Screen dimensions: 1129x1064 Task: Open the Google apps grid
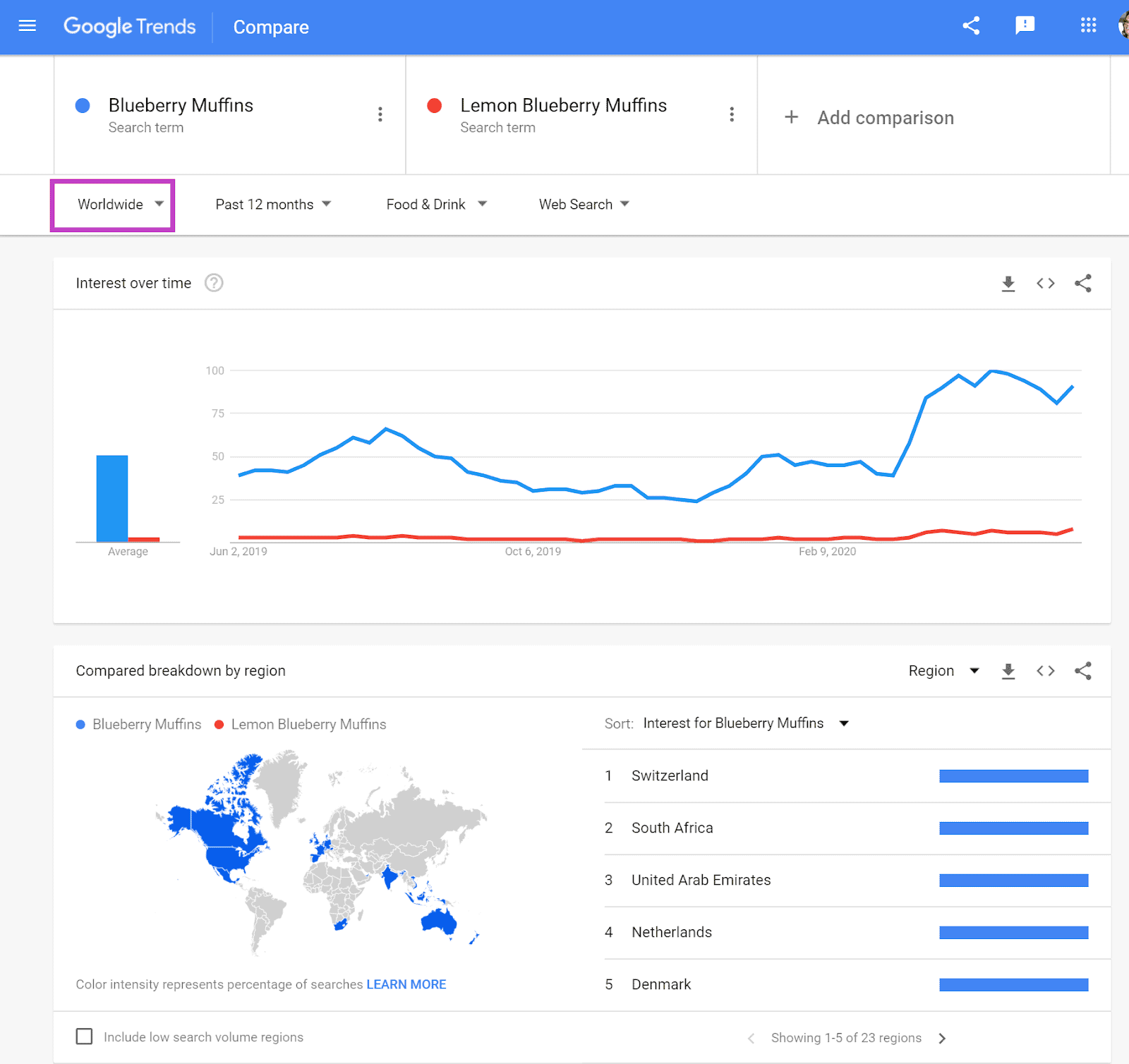[x=1087, y=25]
